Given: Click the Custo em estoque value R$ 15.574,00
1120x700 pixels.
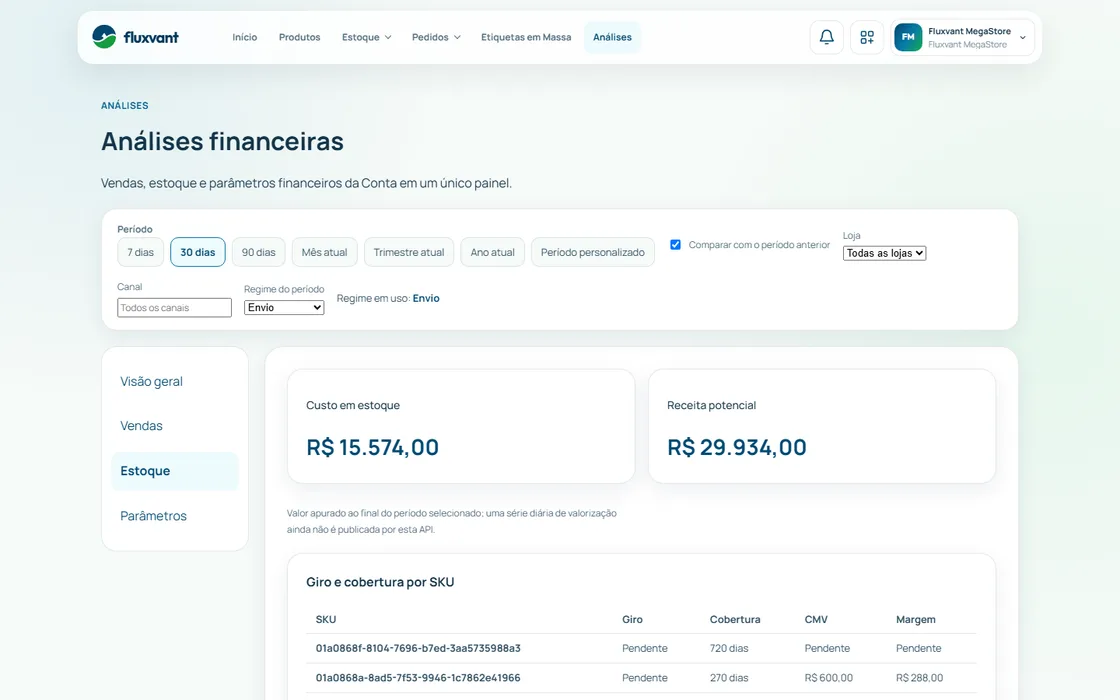Looking at the screenshot, I should click(372, 447).
